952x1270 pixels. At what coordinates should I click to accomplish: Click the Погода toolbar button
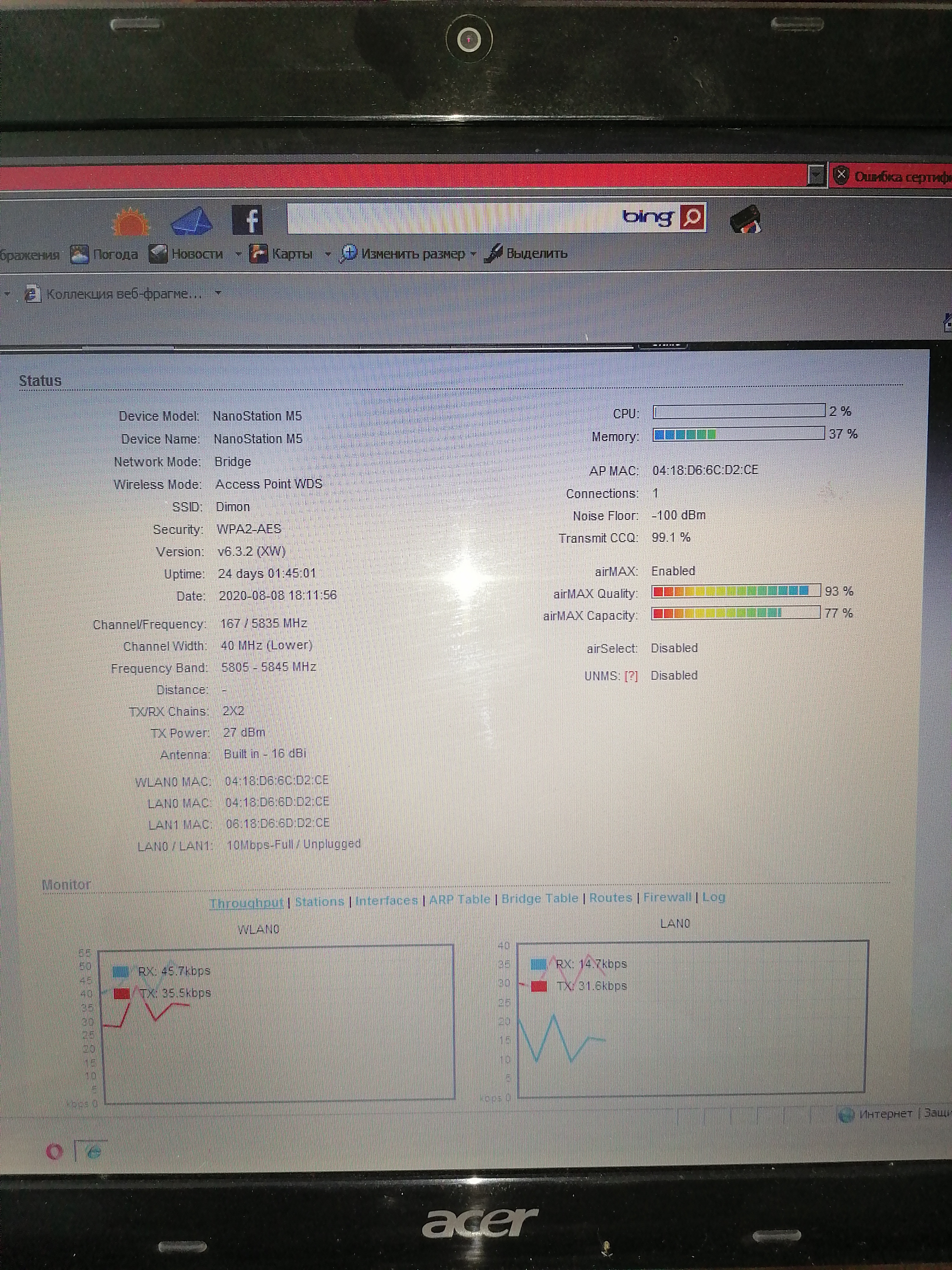(x=104, y=254)
